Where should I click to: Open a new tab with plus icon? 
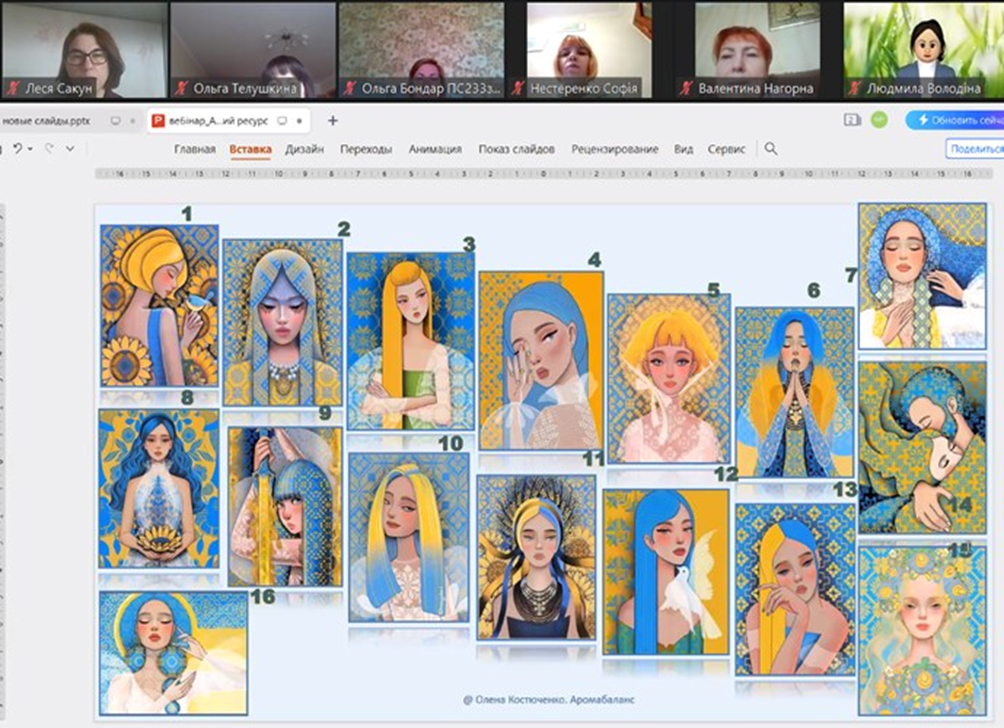pos(333,121)
